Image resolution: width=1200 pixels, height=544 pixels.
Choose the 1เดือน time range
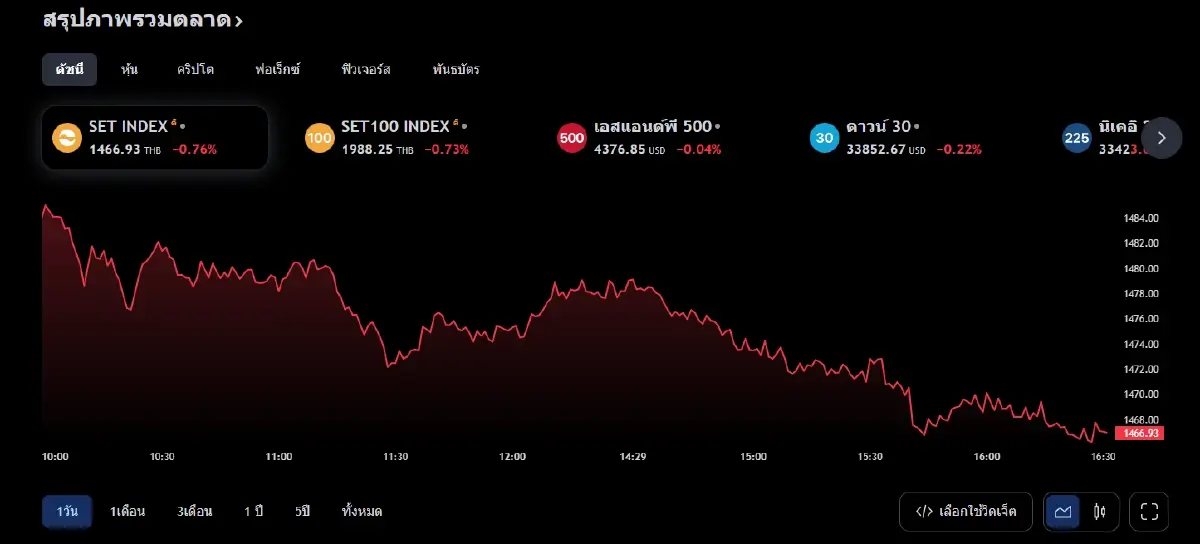pyautogui.click(x=128, y=511)
